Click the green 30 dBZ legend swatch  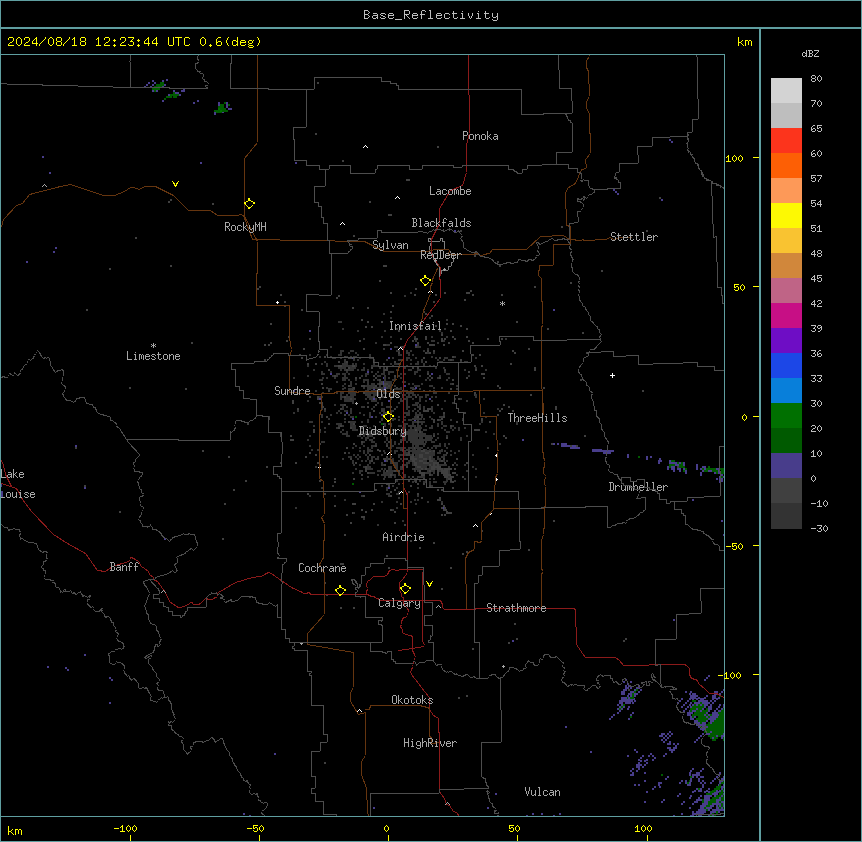click(x=786, y=416)
